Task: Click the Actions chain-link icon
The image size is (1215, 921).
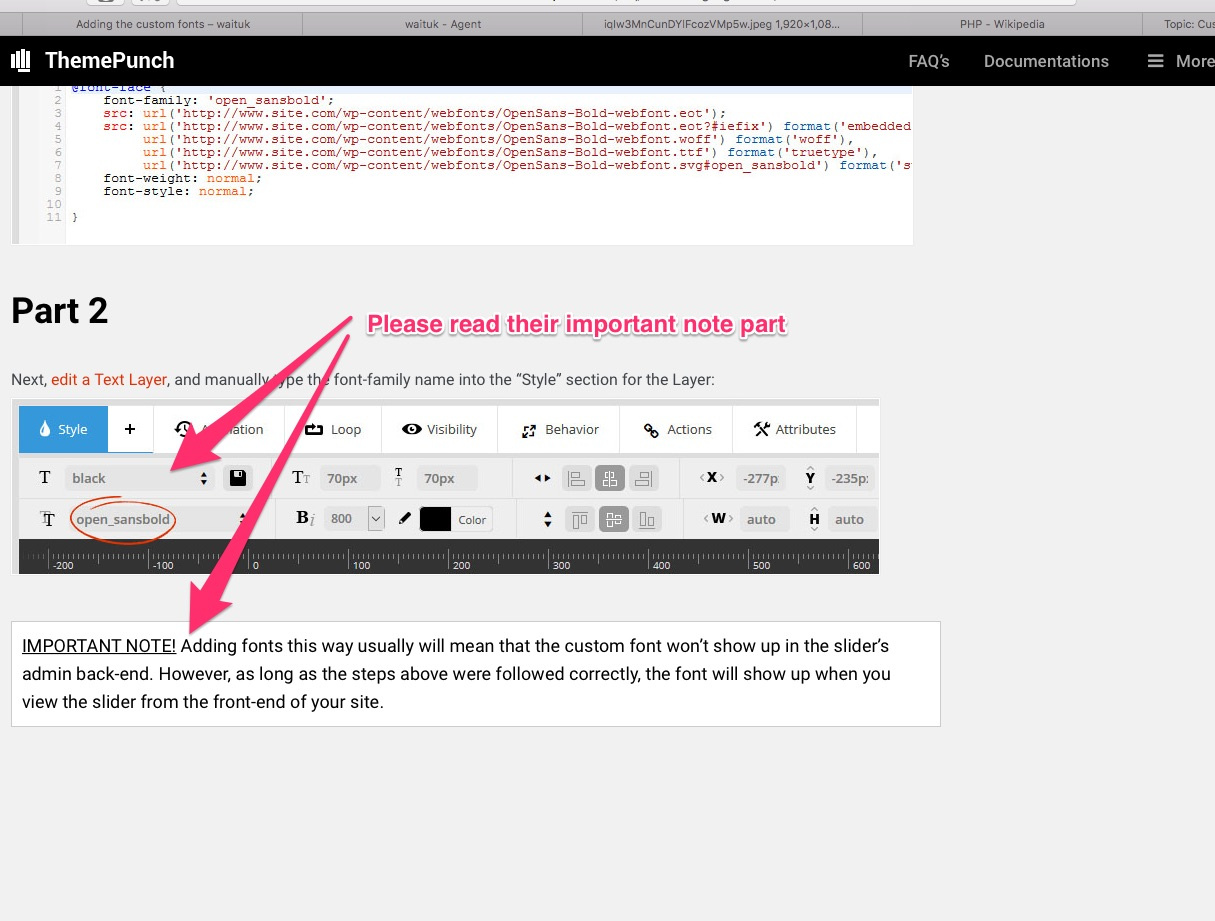Action: [650, 430]
